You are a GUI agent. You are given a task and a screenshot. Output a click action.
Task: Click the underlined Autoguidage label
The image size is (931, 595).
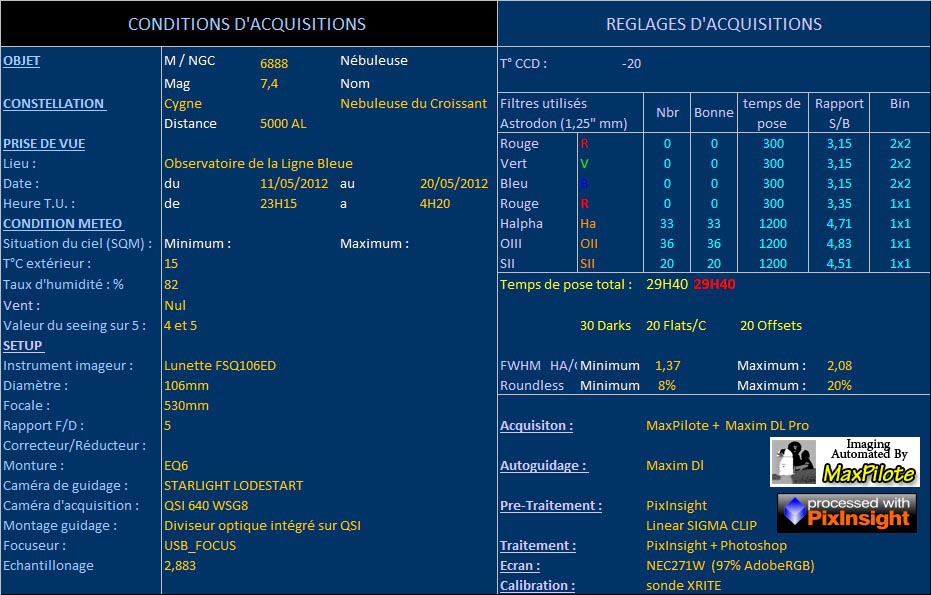[x=543, y=466]
